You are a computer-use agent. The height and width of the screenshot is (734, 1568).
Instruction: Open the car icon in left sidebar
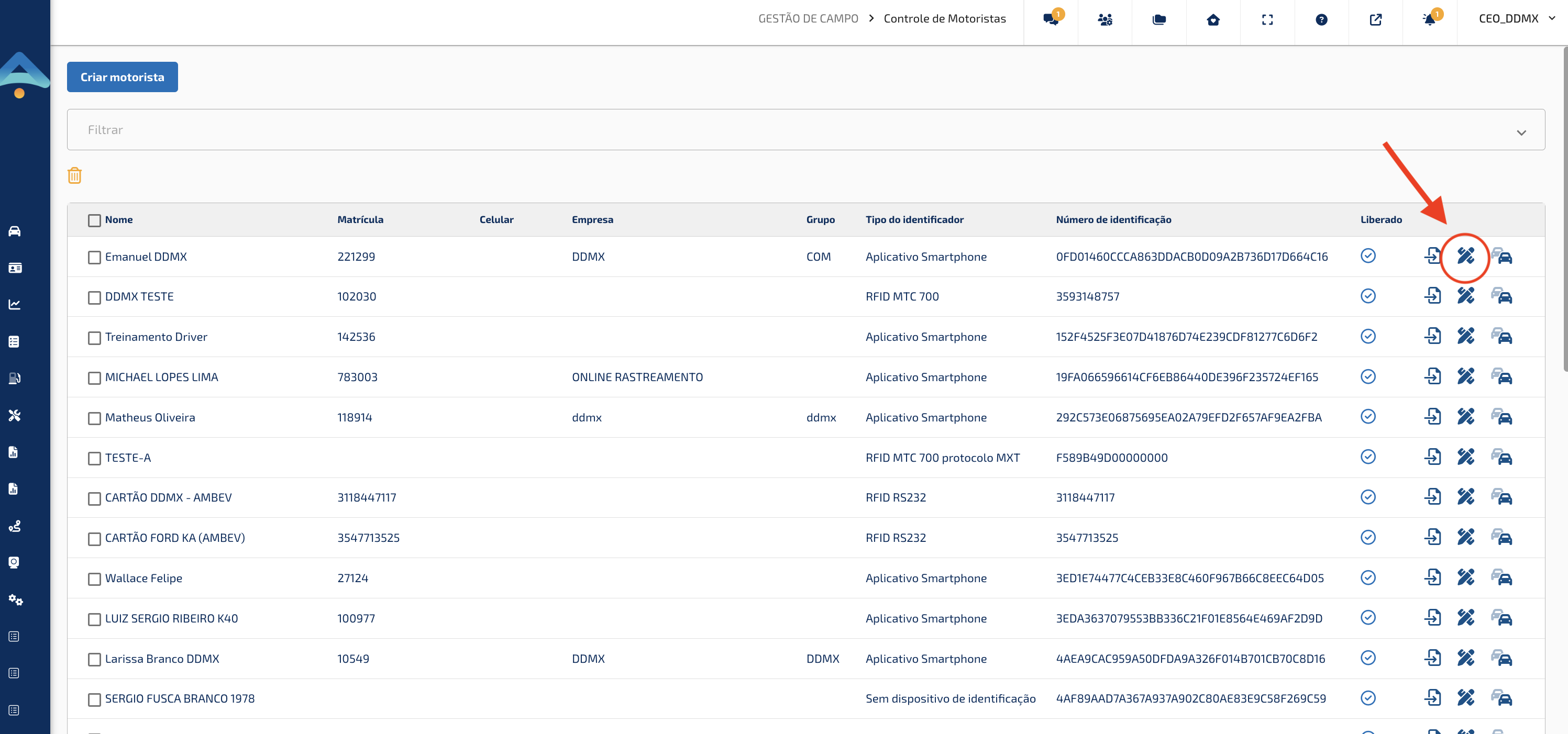coord(15,231)
